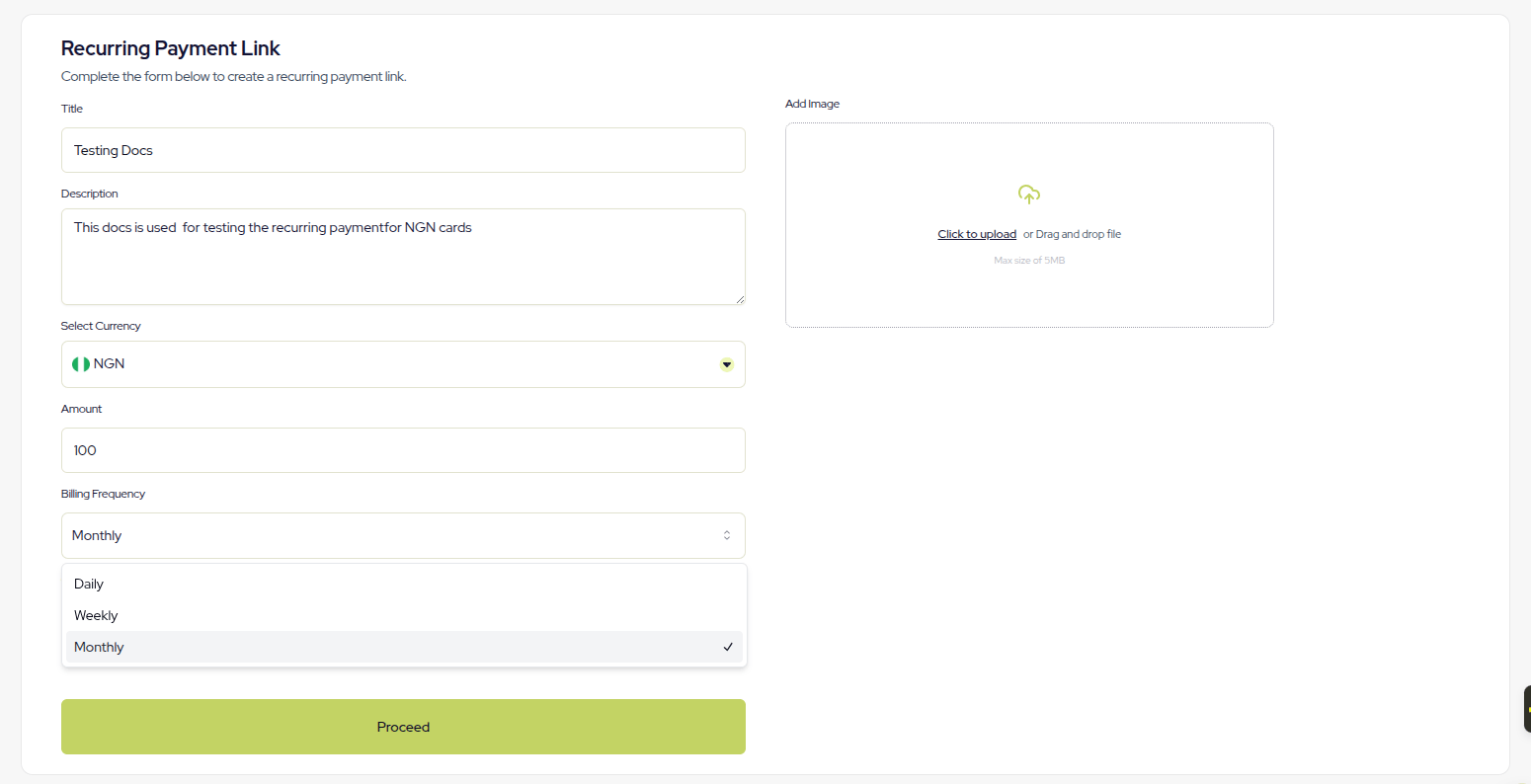Click the 'Recurring Payment Link' heading
1531x784 pixels.
click(171, 48)
